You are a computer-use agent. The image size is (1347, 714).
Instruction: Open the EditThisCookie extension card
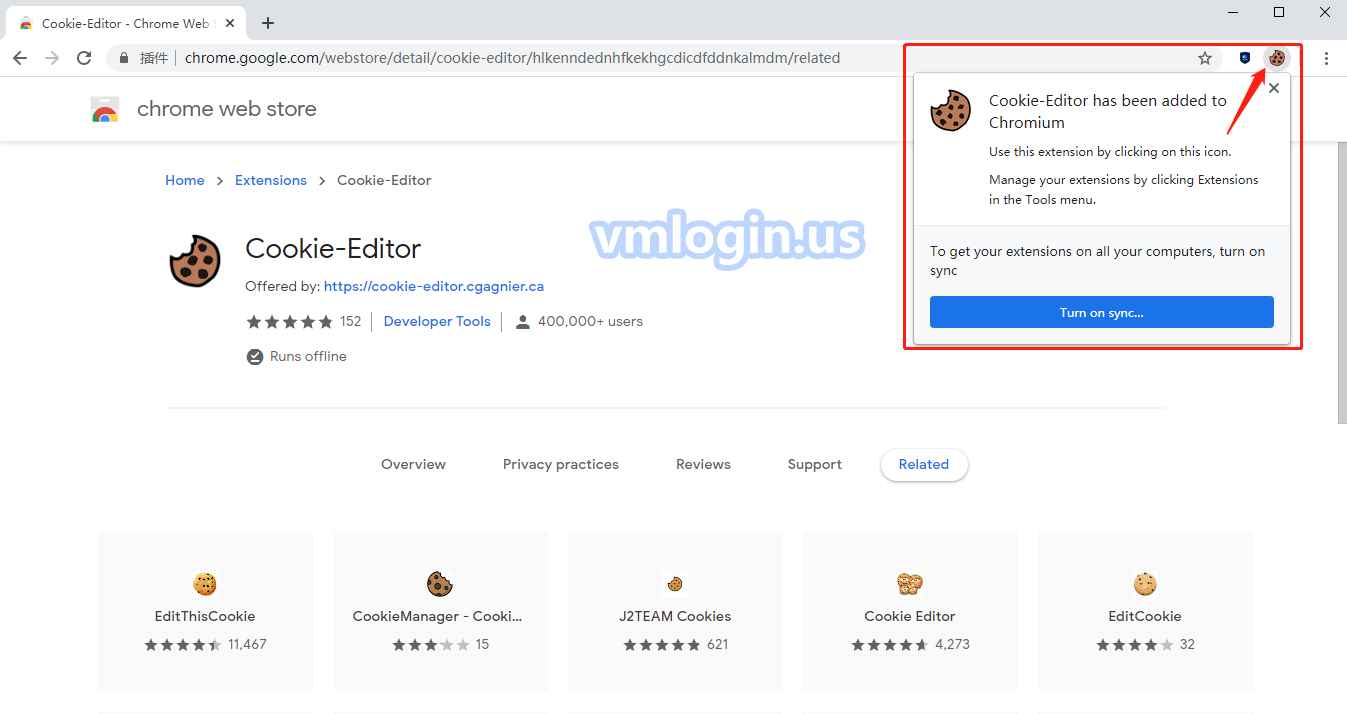[205, 610]
